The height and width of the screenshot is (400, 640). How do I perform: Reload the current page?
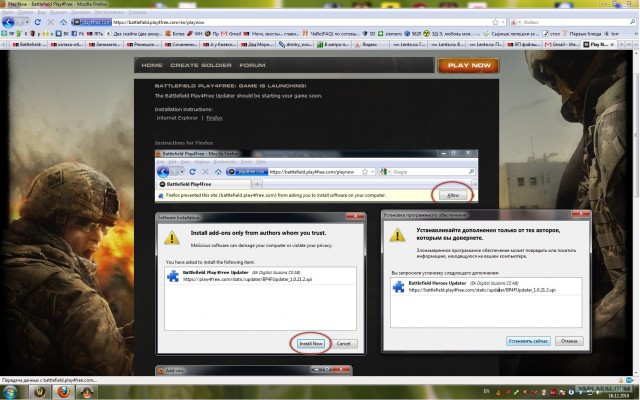coord(38,22)
